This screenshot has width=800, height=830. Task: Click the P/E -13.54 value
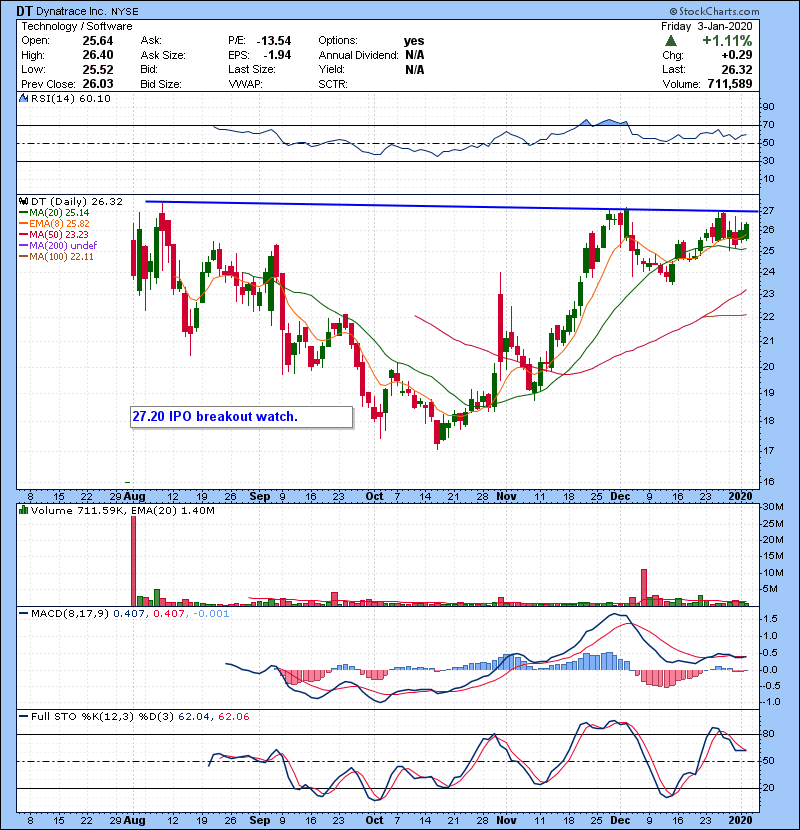tap(274, 41)
